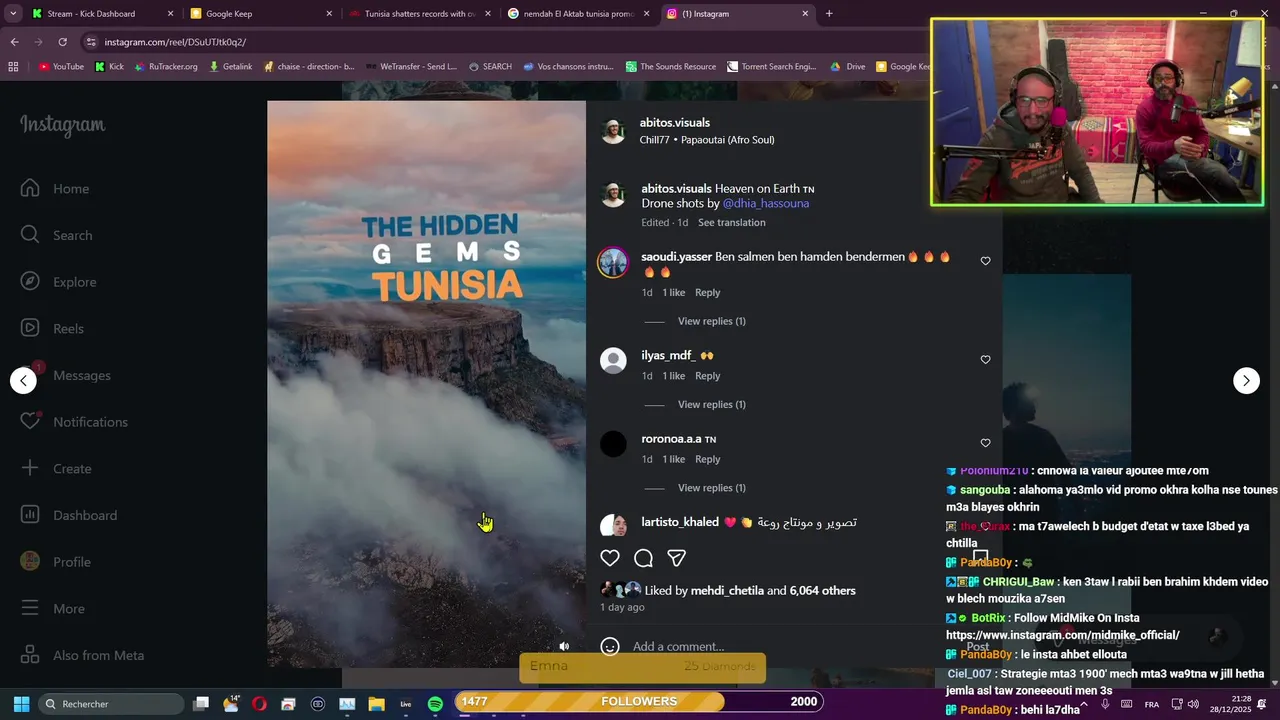The height and width of the screenshot is (720, 1280).
Task: Open the WeTransfer bookmark
Action: (410, 67)
